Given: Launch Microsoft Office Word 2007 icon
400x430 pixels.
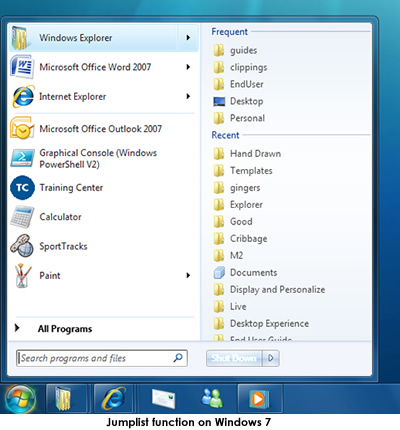Looking at the screenshot, I should [x=22, y=67].
